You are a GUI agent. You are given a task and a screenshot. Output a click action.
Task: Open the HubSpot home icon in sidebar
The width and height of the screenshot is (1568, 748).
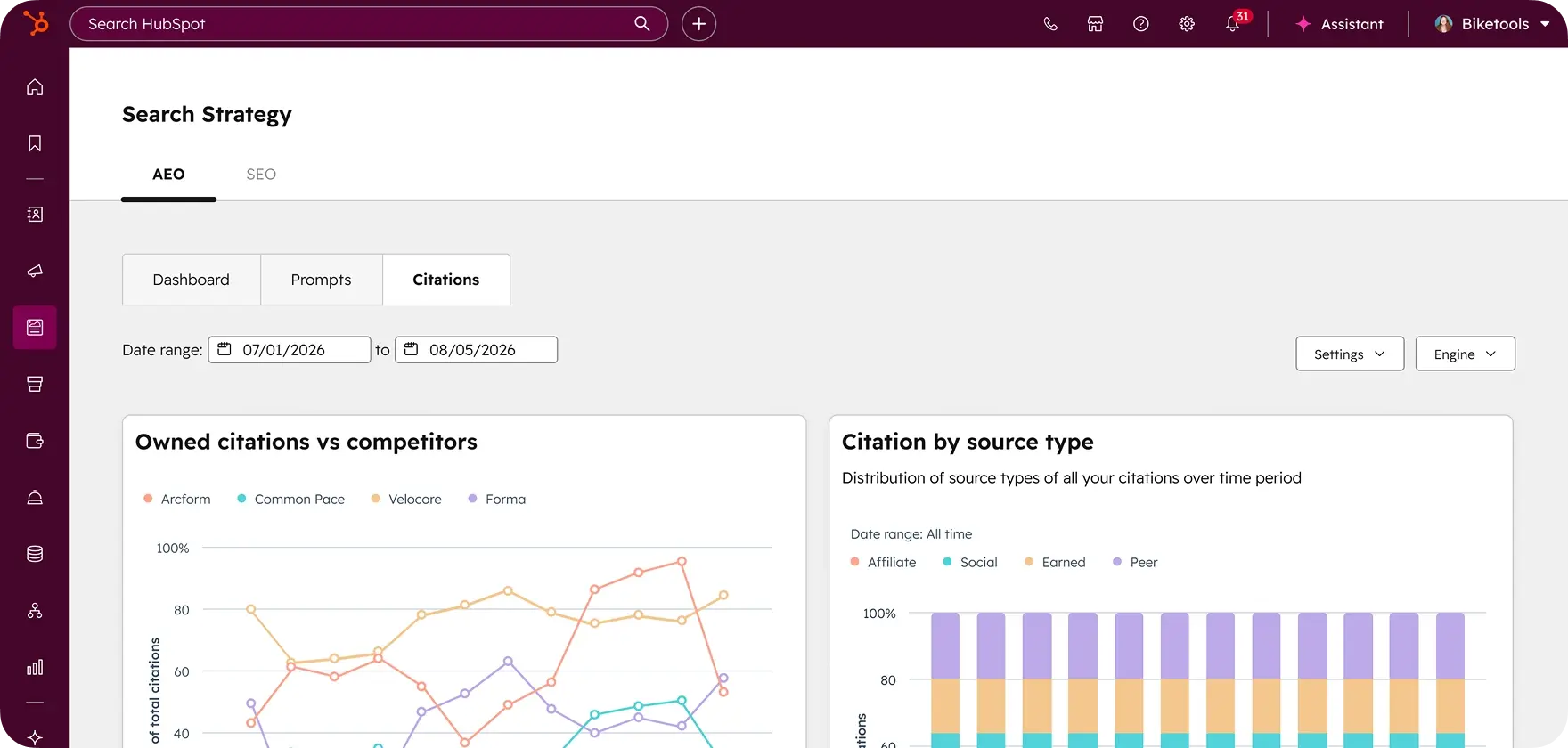pos(35,87)
